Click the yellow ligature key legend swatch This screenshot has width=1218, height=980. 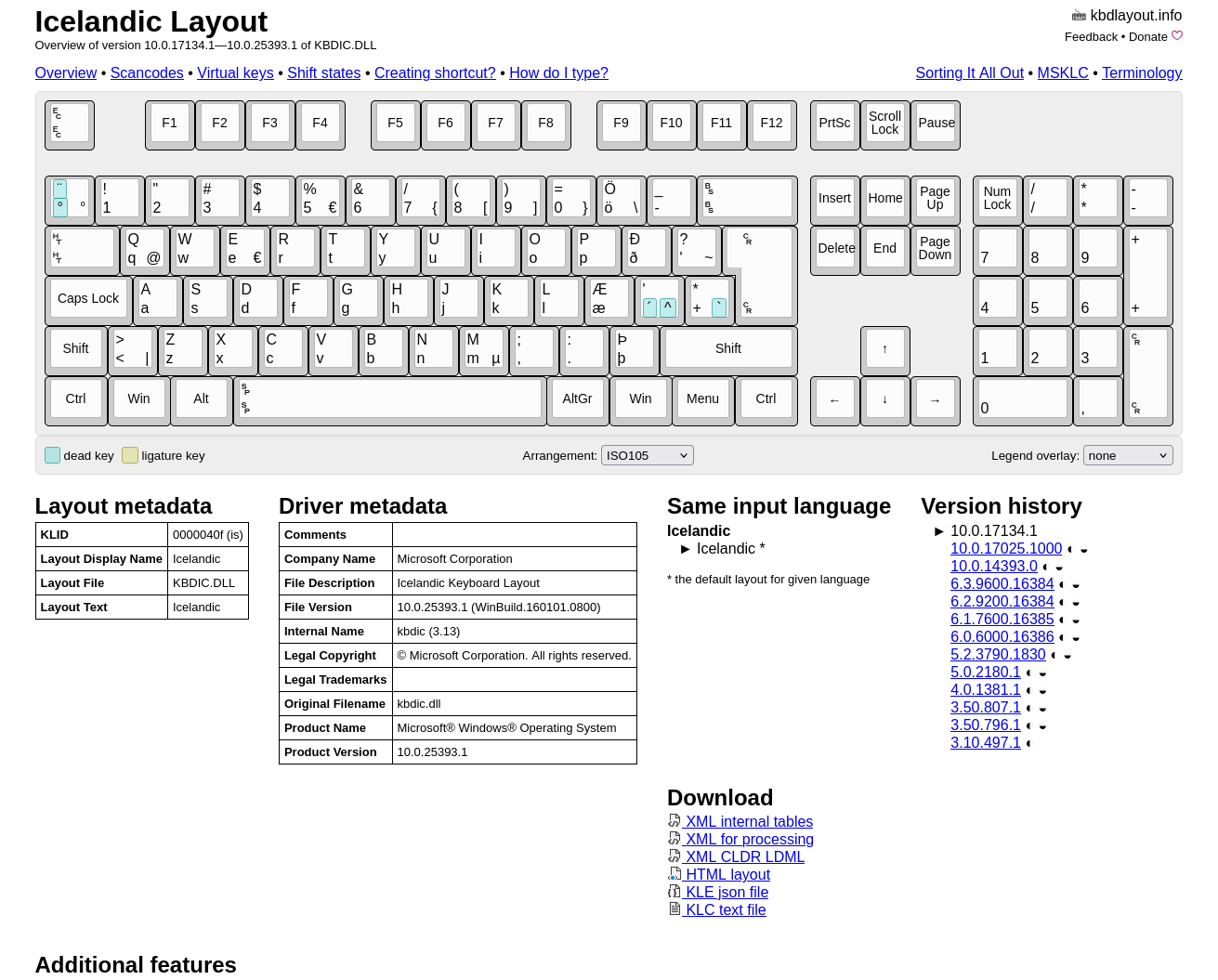click(130, 455)
